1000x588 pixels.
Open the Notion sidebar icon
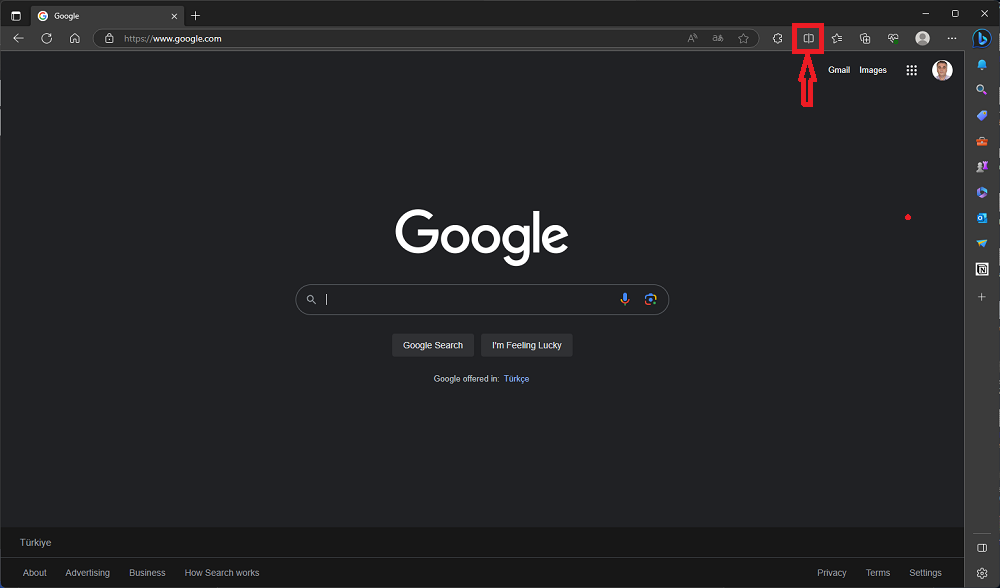(x=981, y=268)
